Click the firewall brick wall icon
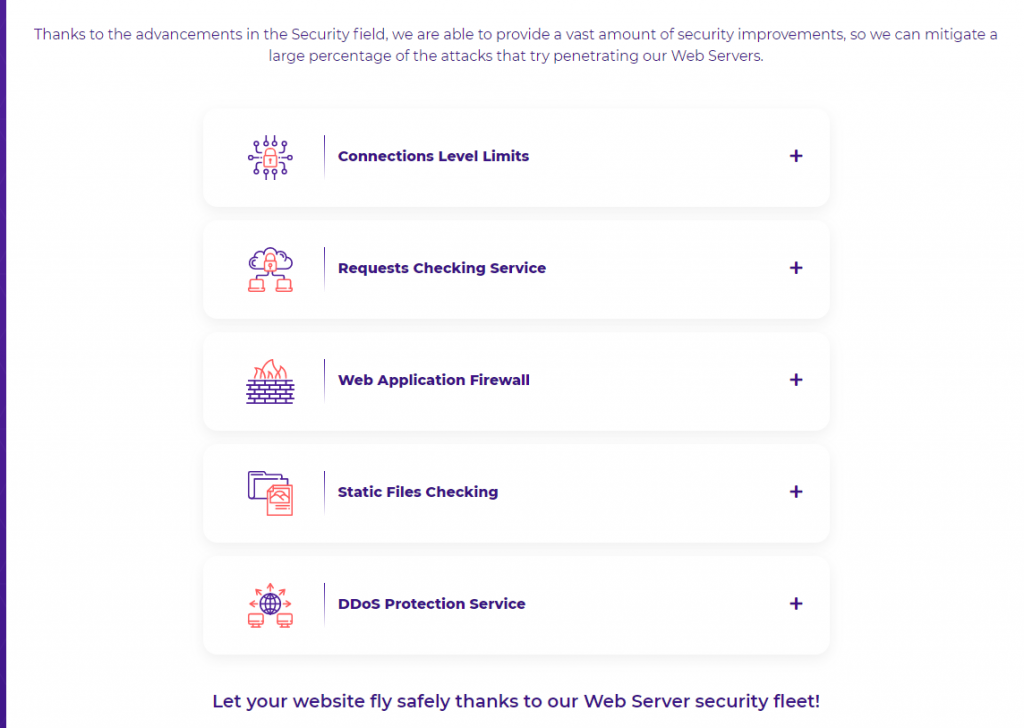The image size is (1024, 728). pyautogui.click(x=270, y=381)
